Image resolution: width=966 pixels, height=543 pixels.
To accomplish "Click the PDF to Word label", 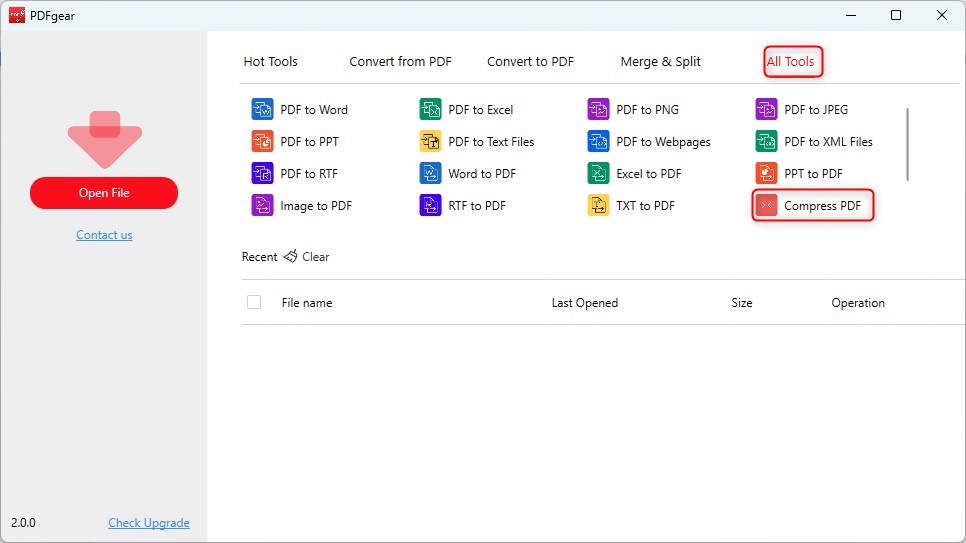I will (314, 110).
